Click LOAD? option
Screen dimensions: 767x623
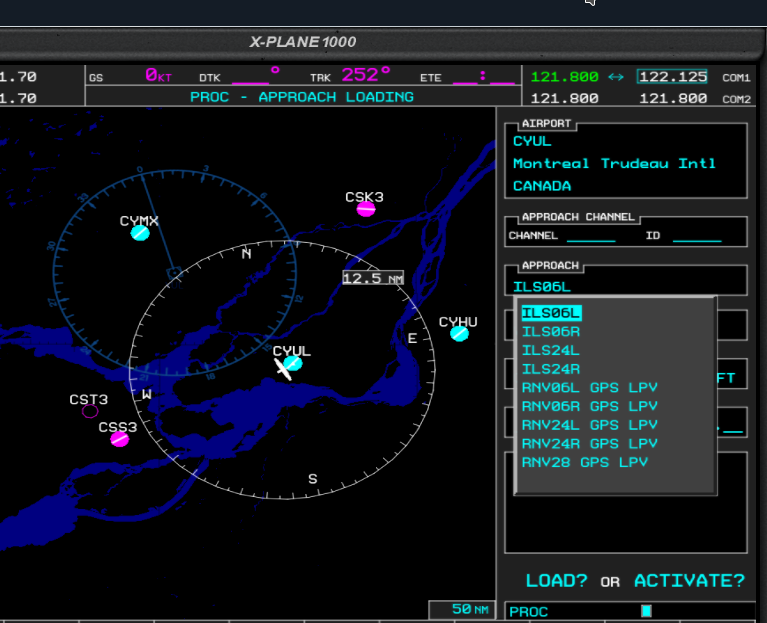tap(556, 580)
